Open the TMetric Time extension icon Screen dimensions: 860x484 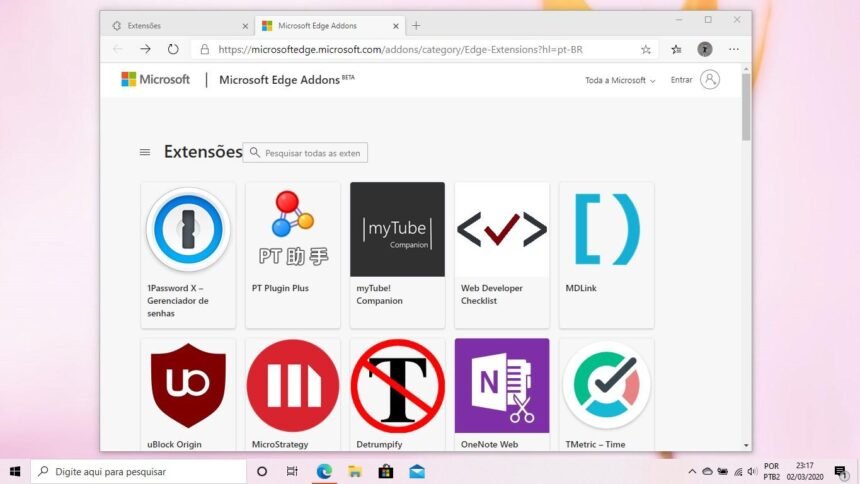click(x=607, y=386)
